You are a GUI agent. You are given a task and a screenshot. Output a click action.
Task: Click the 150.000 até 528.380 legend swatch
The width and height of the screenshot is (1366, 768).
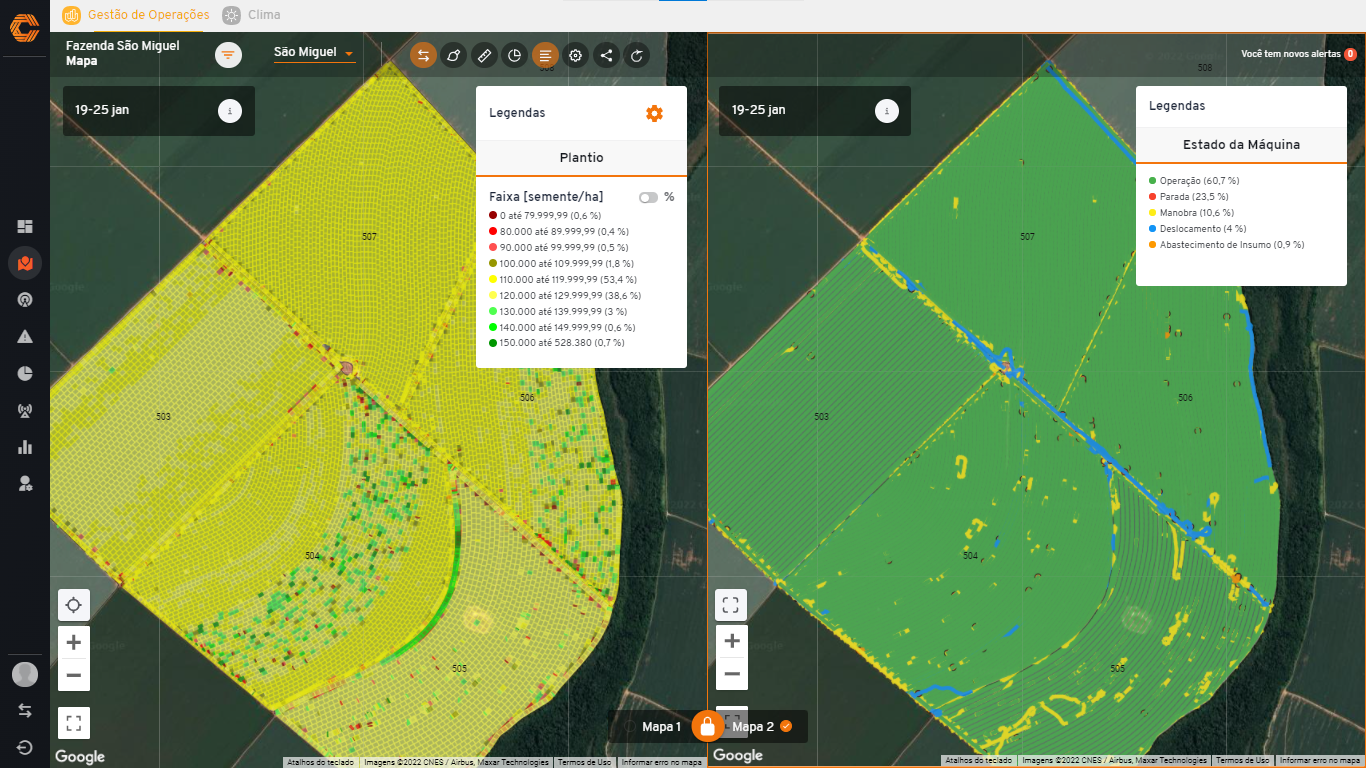tap(493, 343)
